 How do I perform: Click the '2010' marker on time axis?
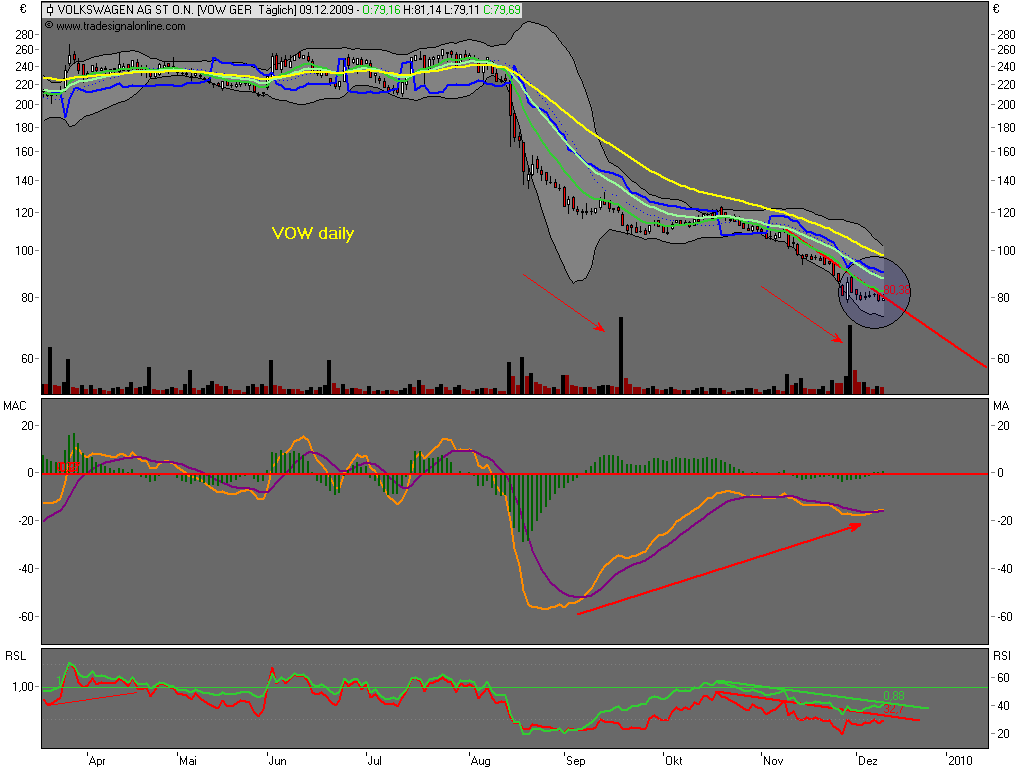point(958,759)
